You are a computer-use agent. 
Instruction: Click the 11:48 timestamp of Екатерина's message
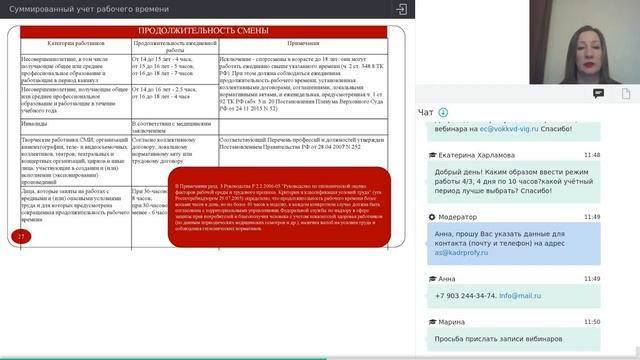click(592, 155)
